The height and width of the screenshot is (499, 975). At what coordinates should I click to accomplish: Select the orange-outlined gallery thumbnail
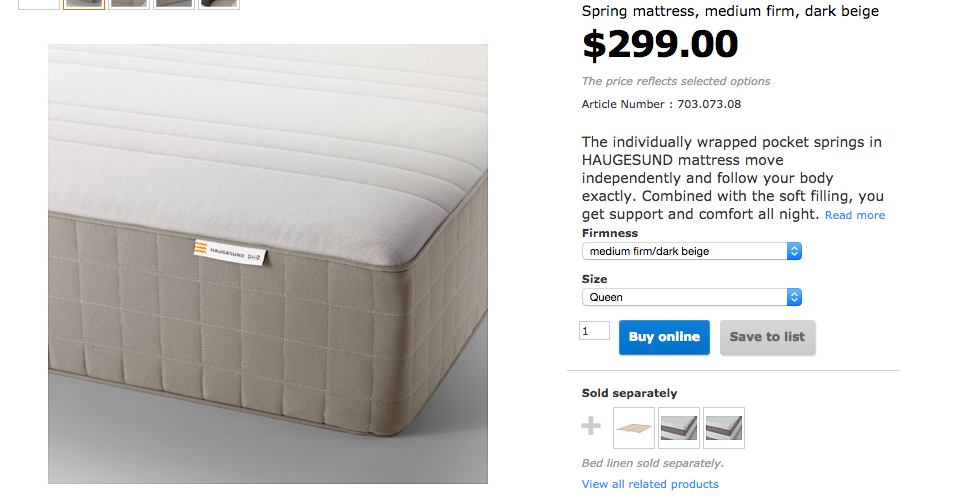click(x=84, y=4)
